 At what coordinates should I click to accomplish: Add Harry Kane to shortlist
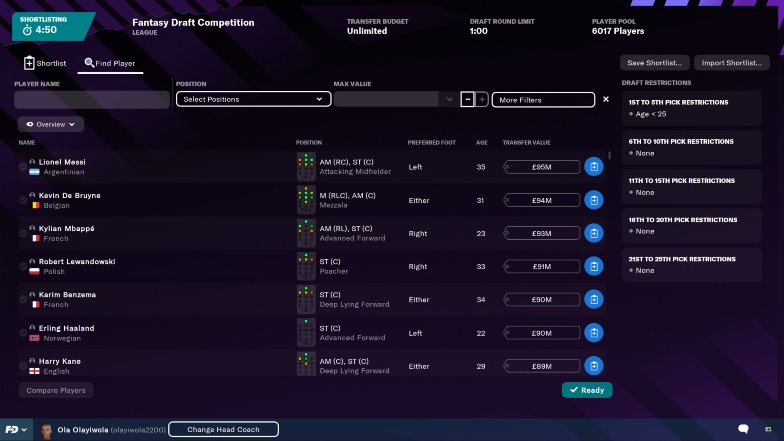(x=594, y=366)
